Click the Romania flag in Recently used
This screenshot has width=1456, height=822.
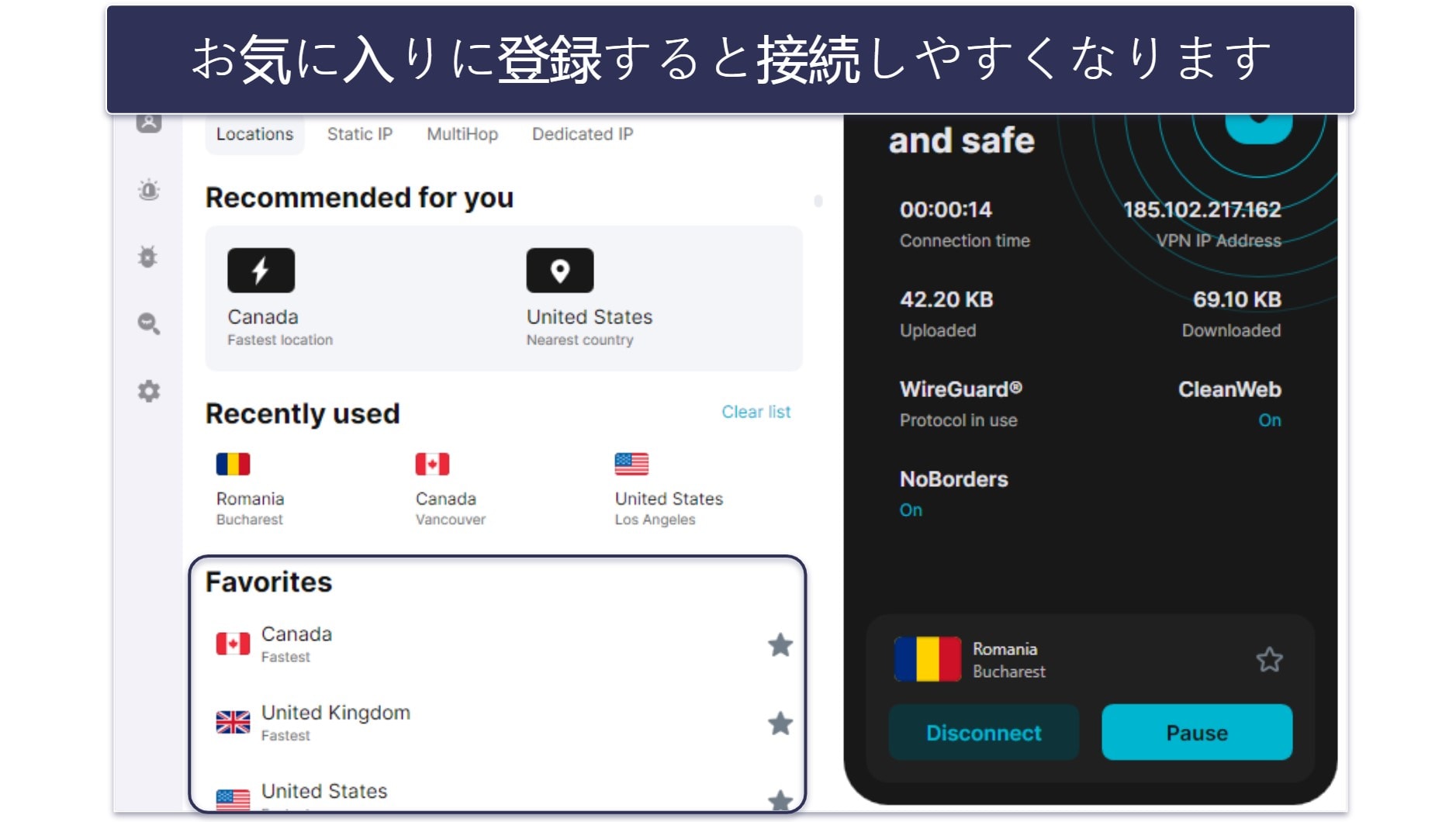pyautogui.click(x=233, y=464)
